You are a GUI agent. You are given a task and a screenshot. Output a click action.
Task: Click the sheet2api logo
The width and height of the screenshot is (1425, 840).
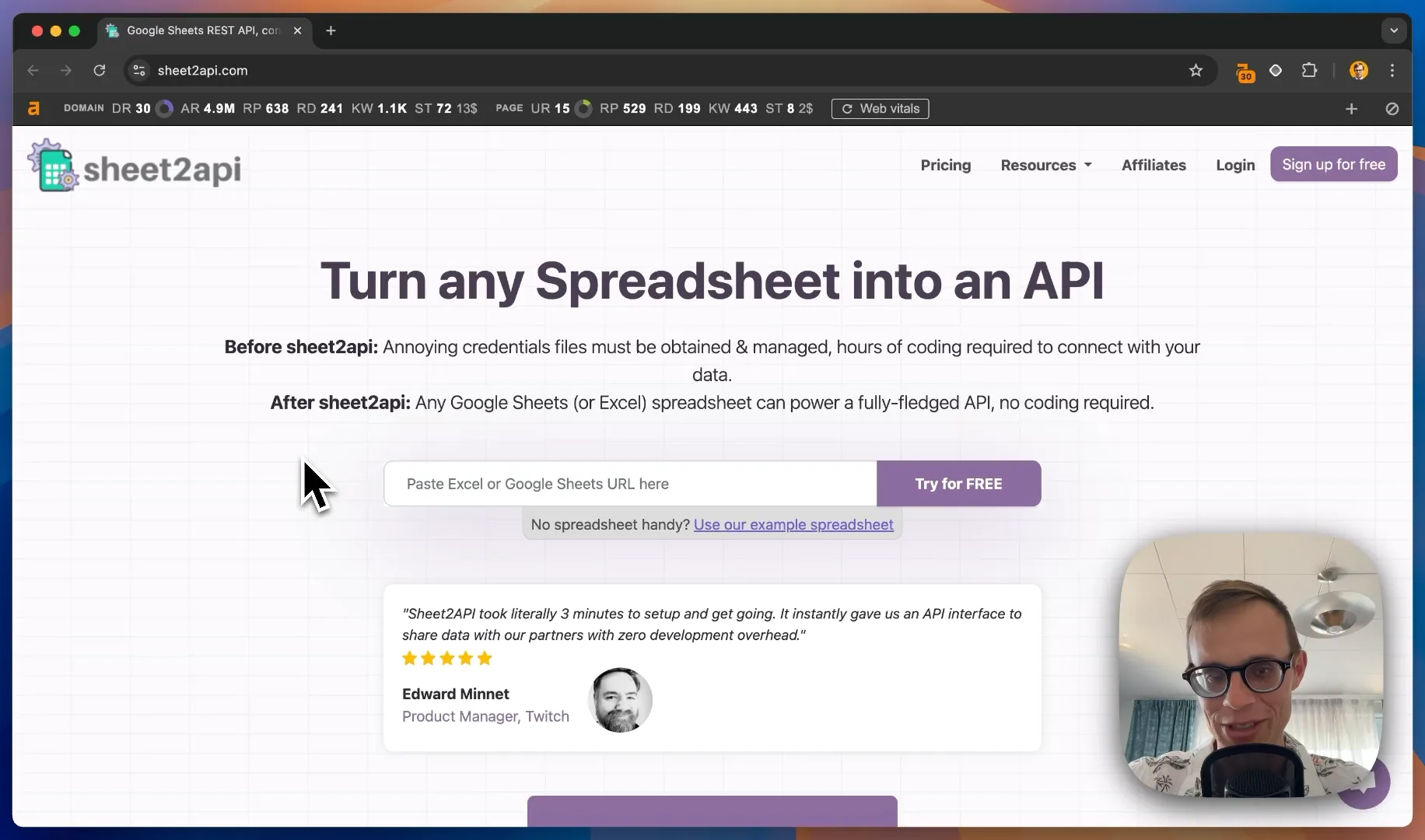[135, 166]
